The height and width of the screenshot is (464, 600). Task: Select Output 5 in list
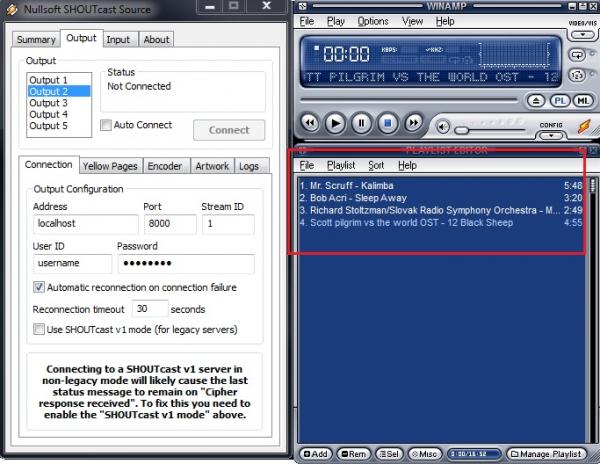point(59,126)
